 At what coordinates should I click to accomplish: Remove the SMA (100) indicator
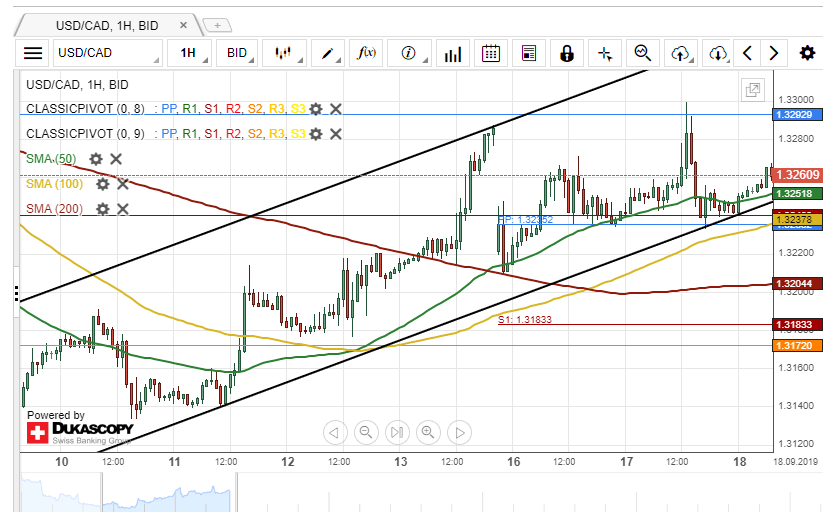(x=123, y=184)
